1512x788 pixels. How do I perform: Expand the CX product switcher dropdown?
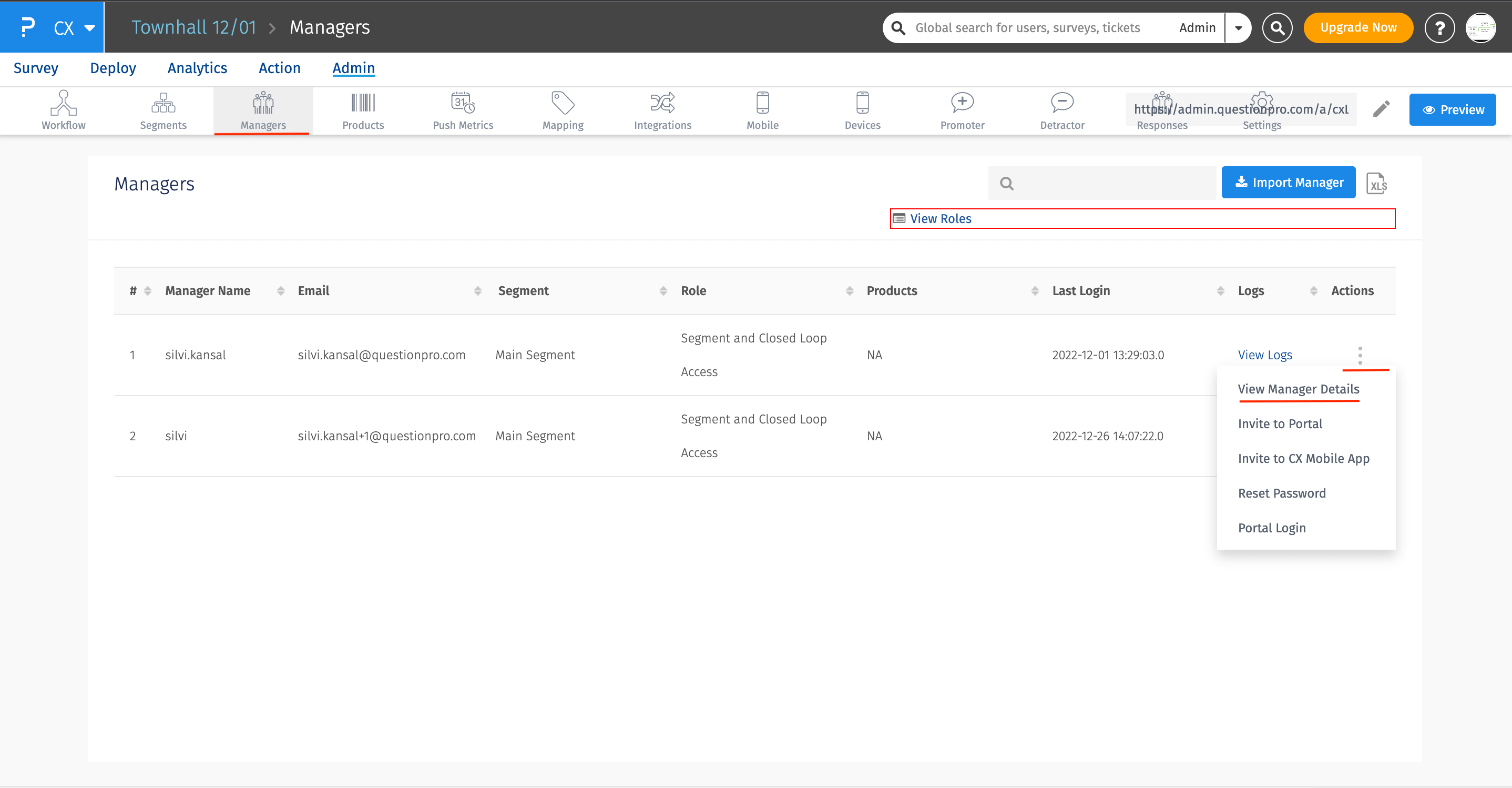pyautogui.click(x=89, y=27)
